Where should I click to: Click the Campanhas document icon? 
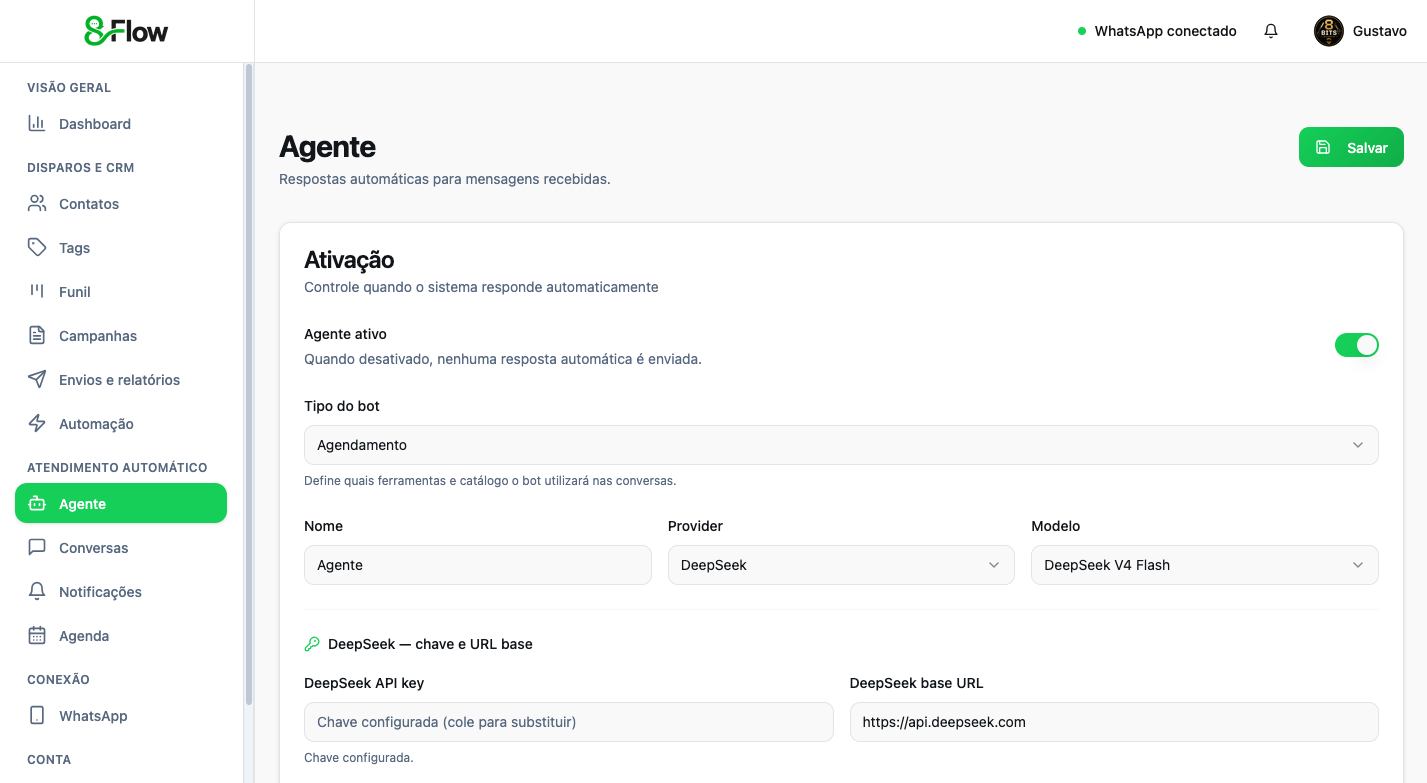(37, 336)
